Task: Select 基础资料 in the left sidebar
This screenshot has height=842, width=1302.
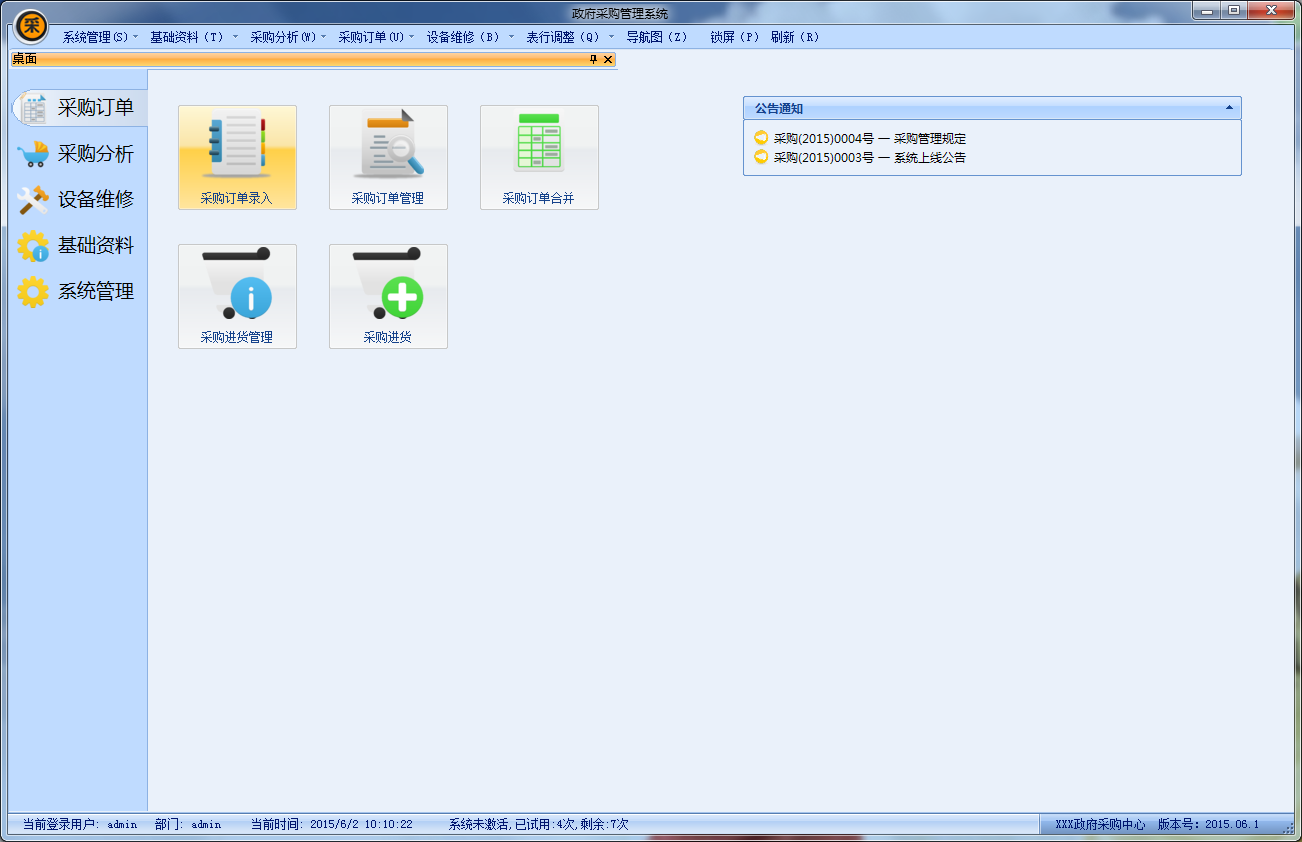Action: 78,246
